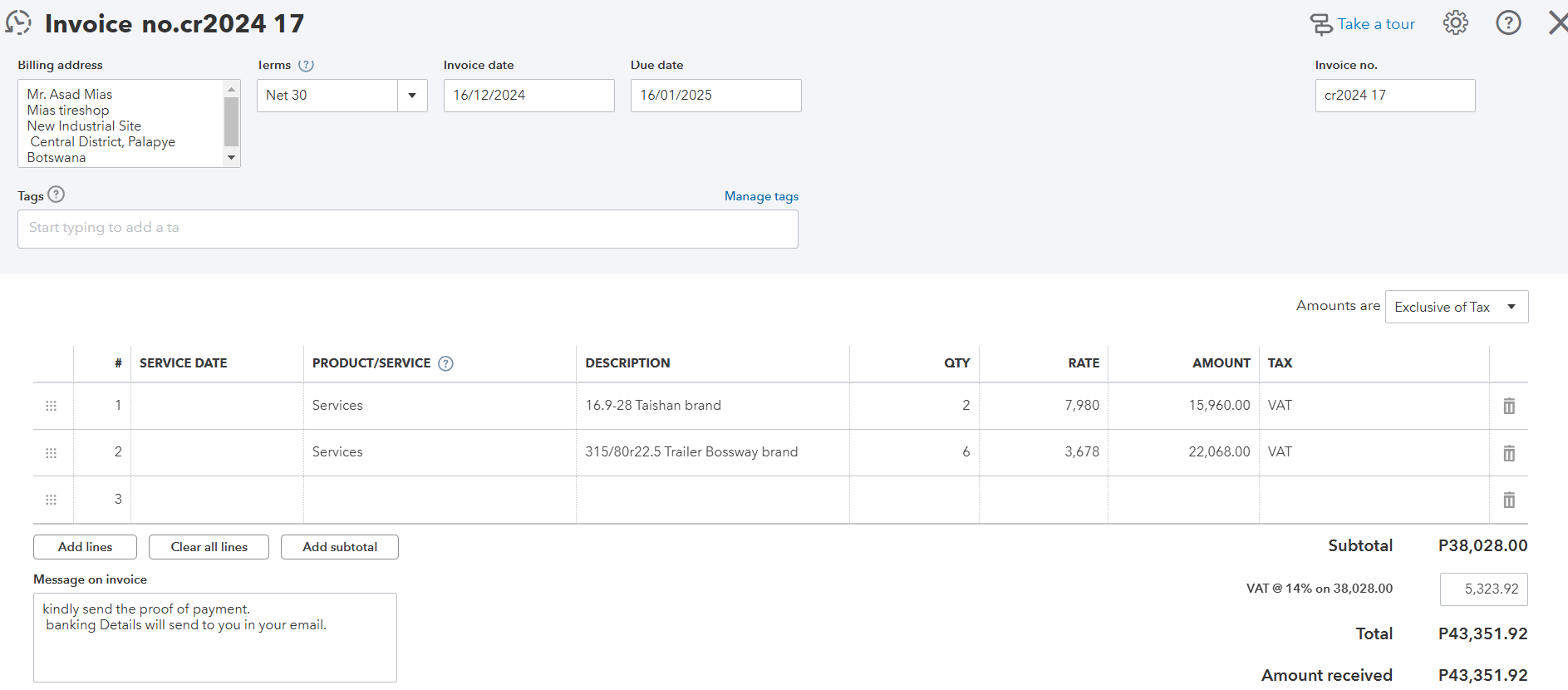
Task: Click the billing address scrollbar thumb
Action: coord(232,122)
